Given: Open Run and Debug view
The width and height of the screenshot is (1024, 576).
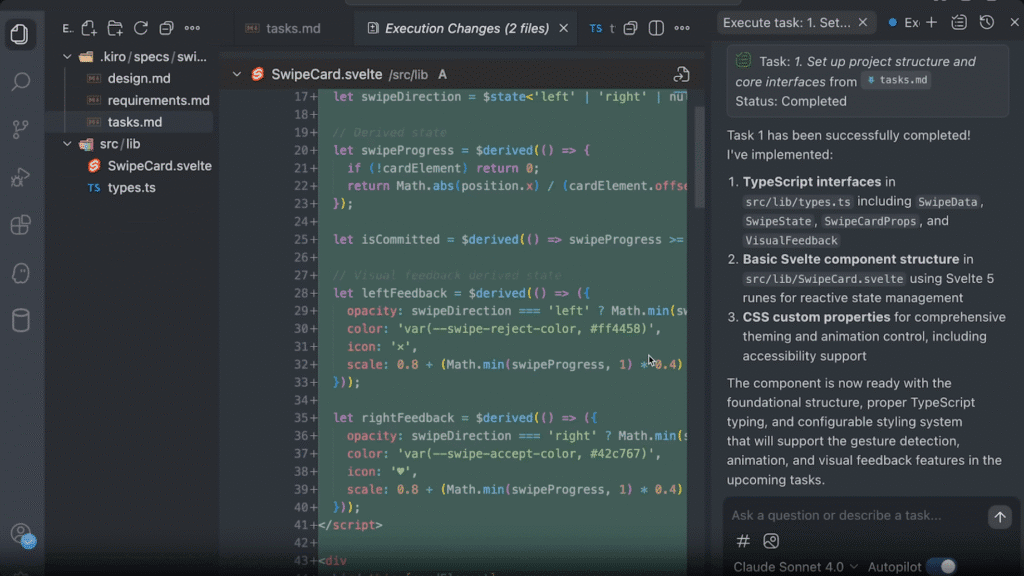Looking at the screenshot, I should (20, 177).
